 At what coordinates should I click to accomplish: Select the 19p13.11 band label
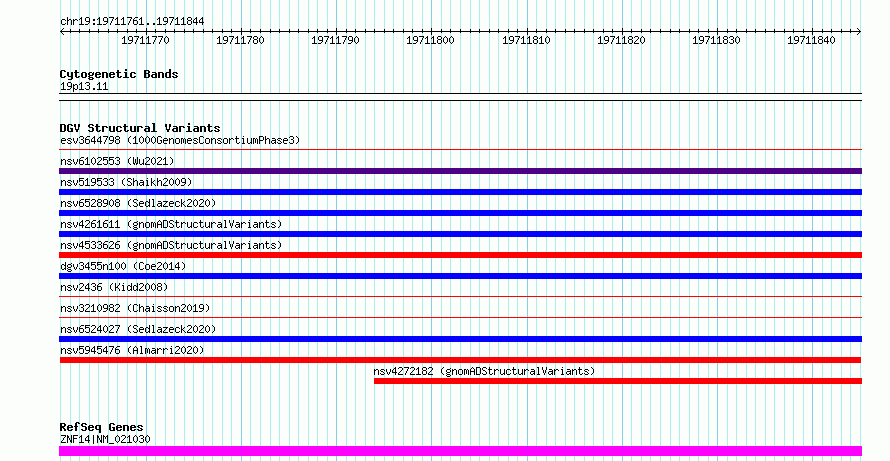click(84, 87)
